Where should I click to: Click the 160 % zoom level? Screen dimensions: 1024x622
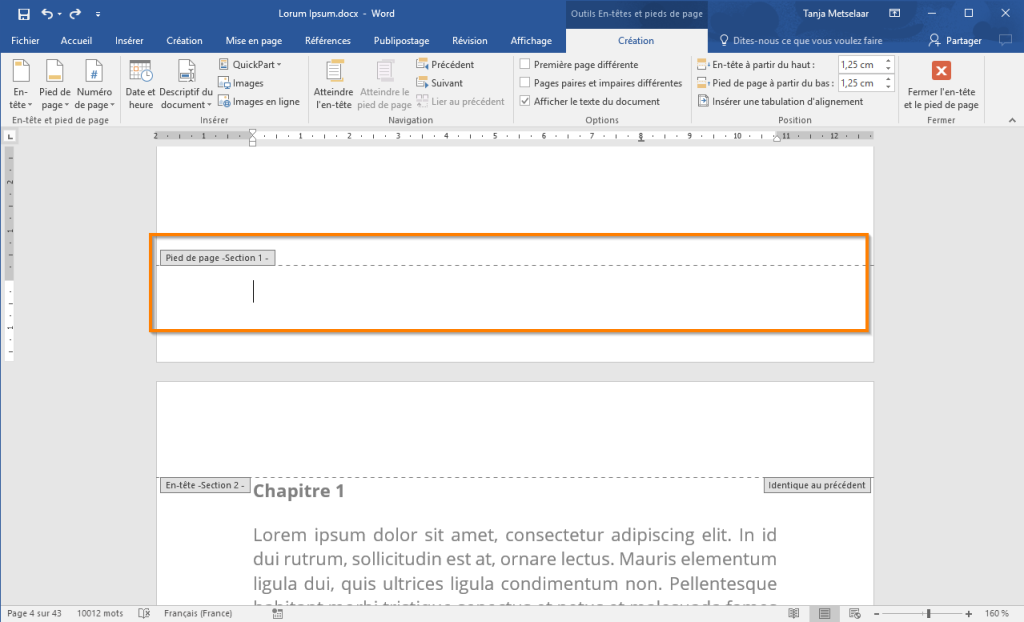coord(997,614)
